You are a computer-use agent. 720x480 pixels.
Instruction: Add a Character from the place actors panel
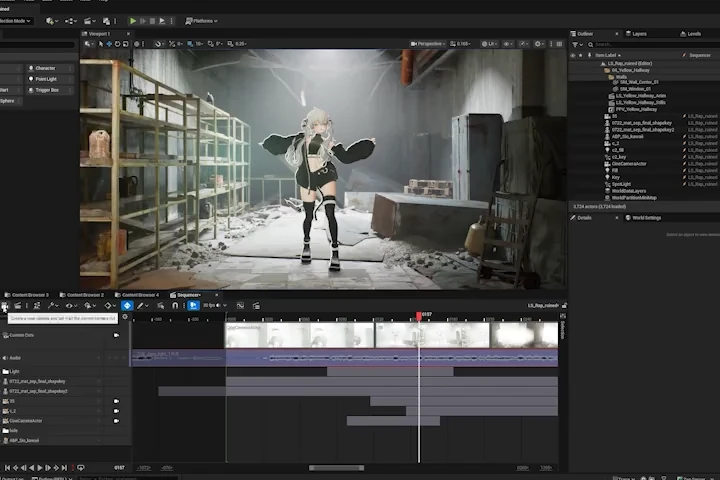(49, 68)
